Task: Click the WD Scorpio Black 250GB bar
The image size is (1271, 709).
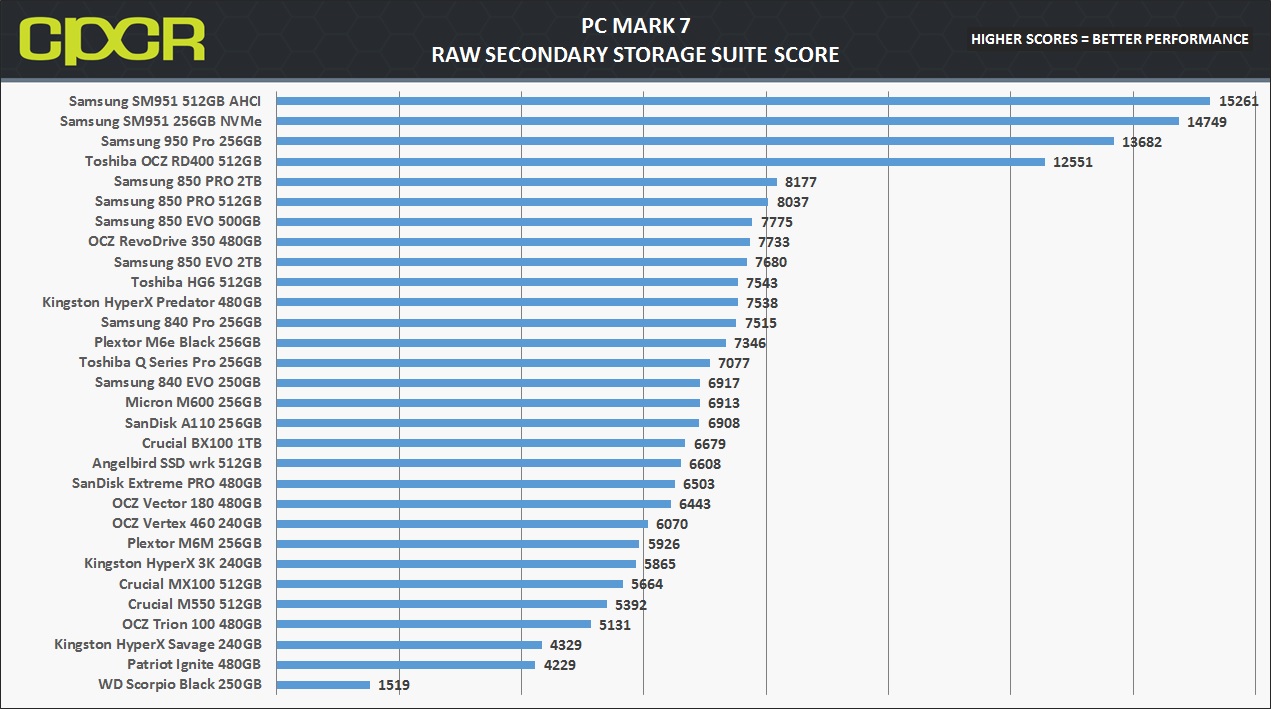Action: 323,685
